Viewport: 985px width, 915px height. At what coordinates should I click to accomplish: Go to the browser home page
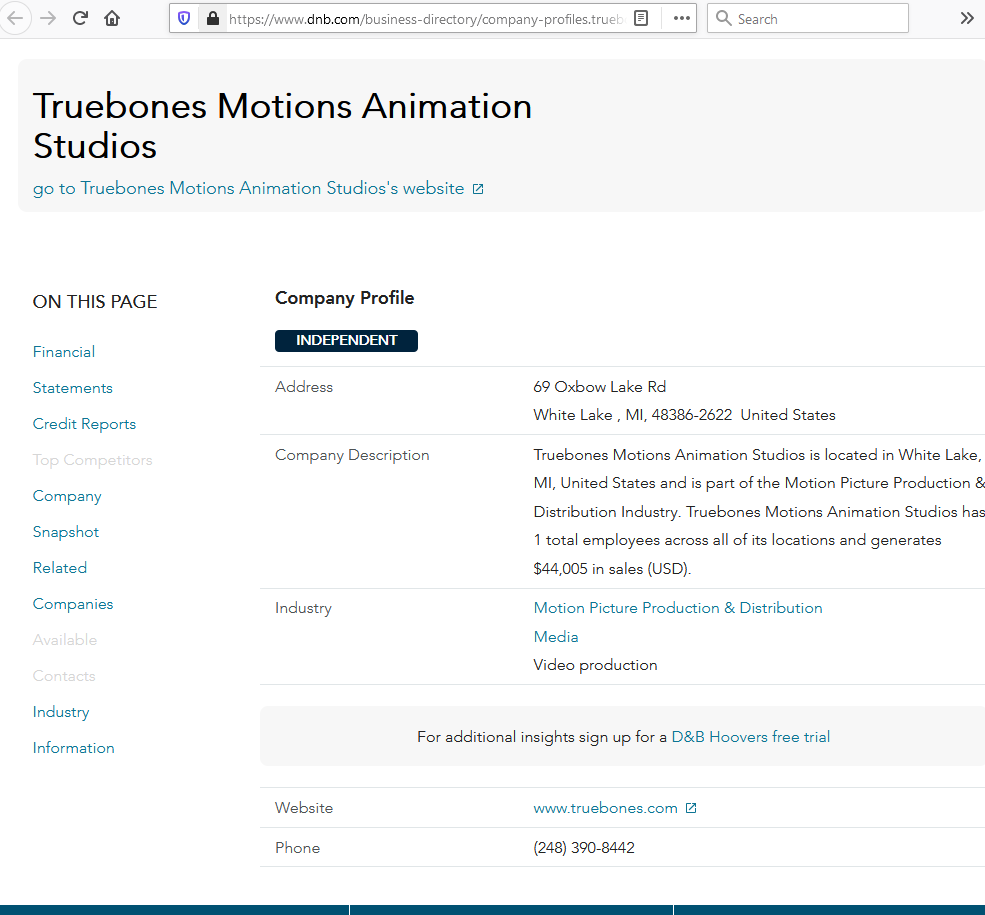[112, 18]
